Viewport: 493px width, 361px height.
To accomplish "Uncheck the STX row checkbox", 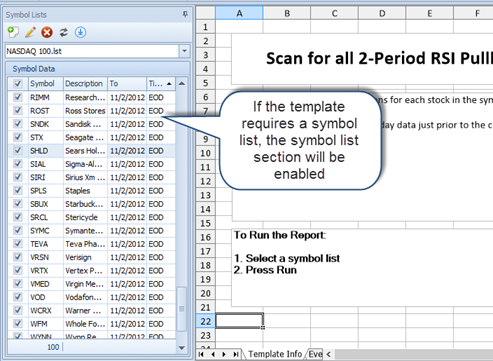I will coord(18,137).
